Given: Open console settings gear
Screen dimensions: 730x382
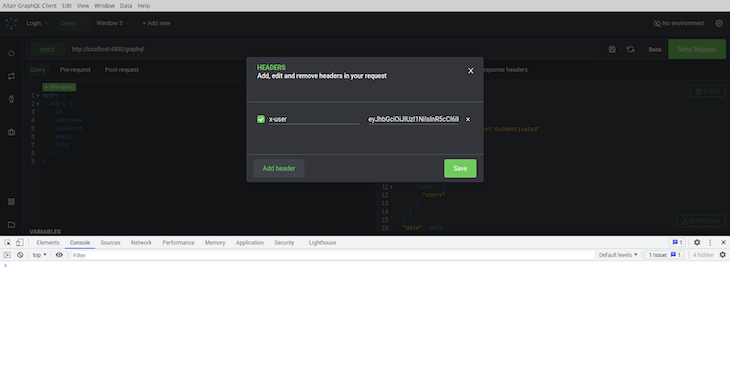Looking at the screenshot, I should click(723, 255).
